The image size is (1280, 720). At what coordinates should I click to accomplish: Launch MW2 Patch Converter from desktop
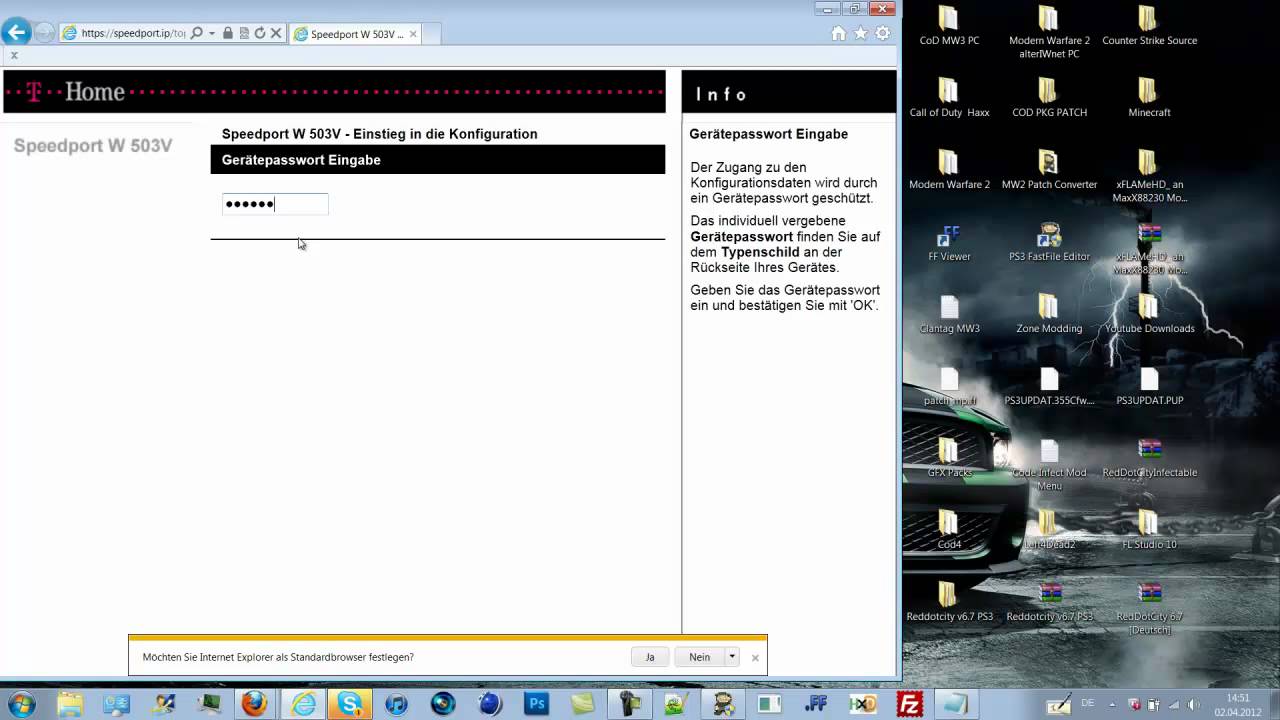click(x=1049, y=170)
